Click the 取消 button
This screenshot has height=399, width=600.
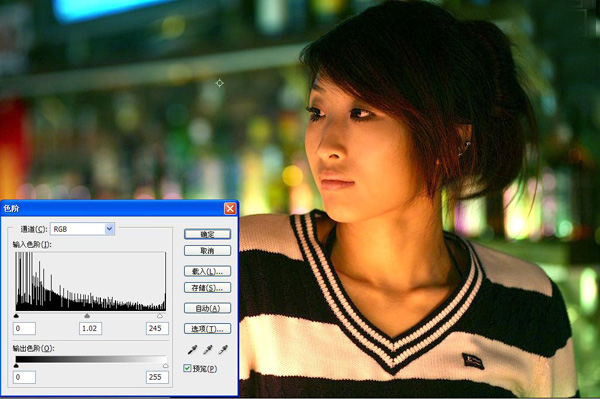click(207, 251)
